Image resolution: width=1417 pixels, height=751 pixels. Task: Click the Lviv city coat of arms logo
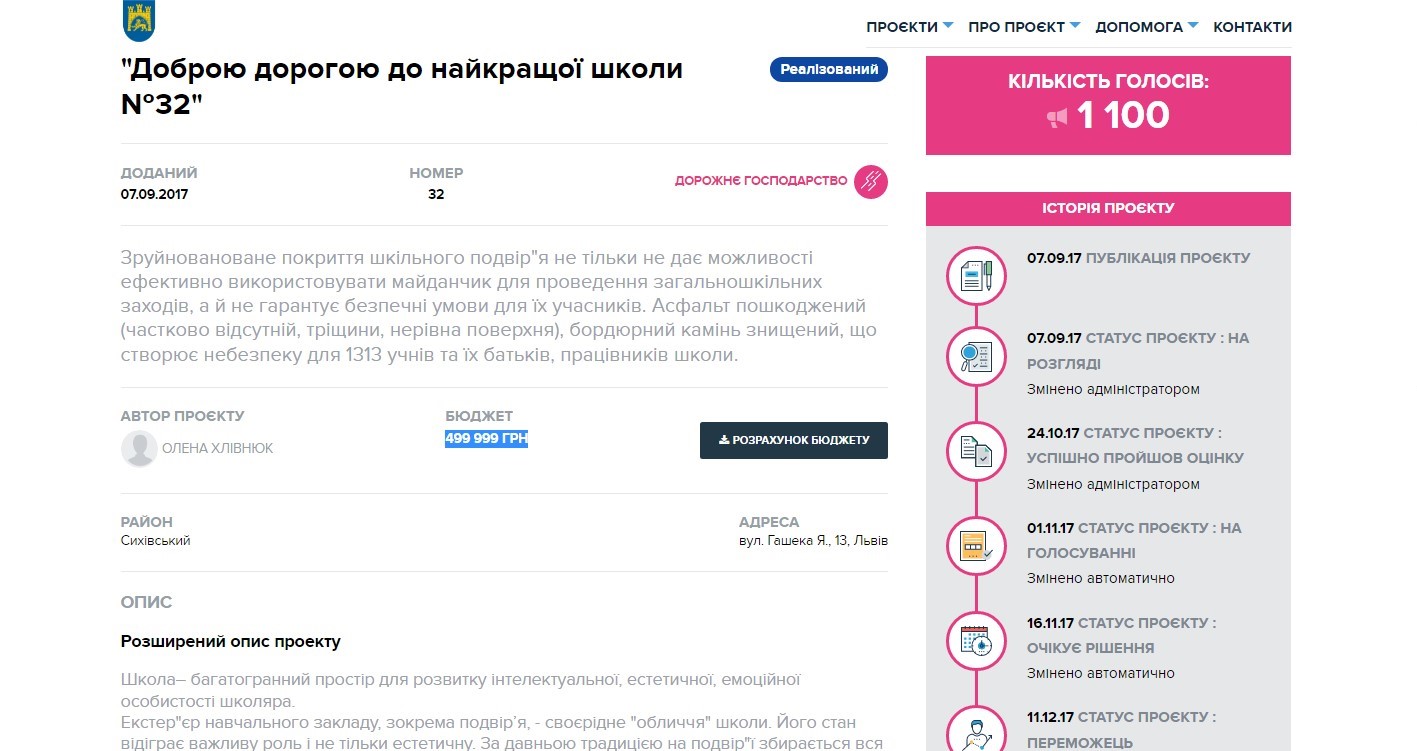pos(139,21)
